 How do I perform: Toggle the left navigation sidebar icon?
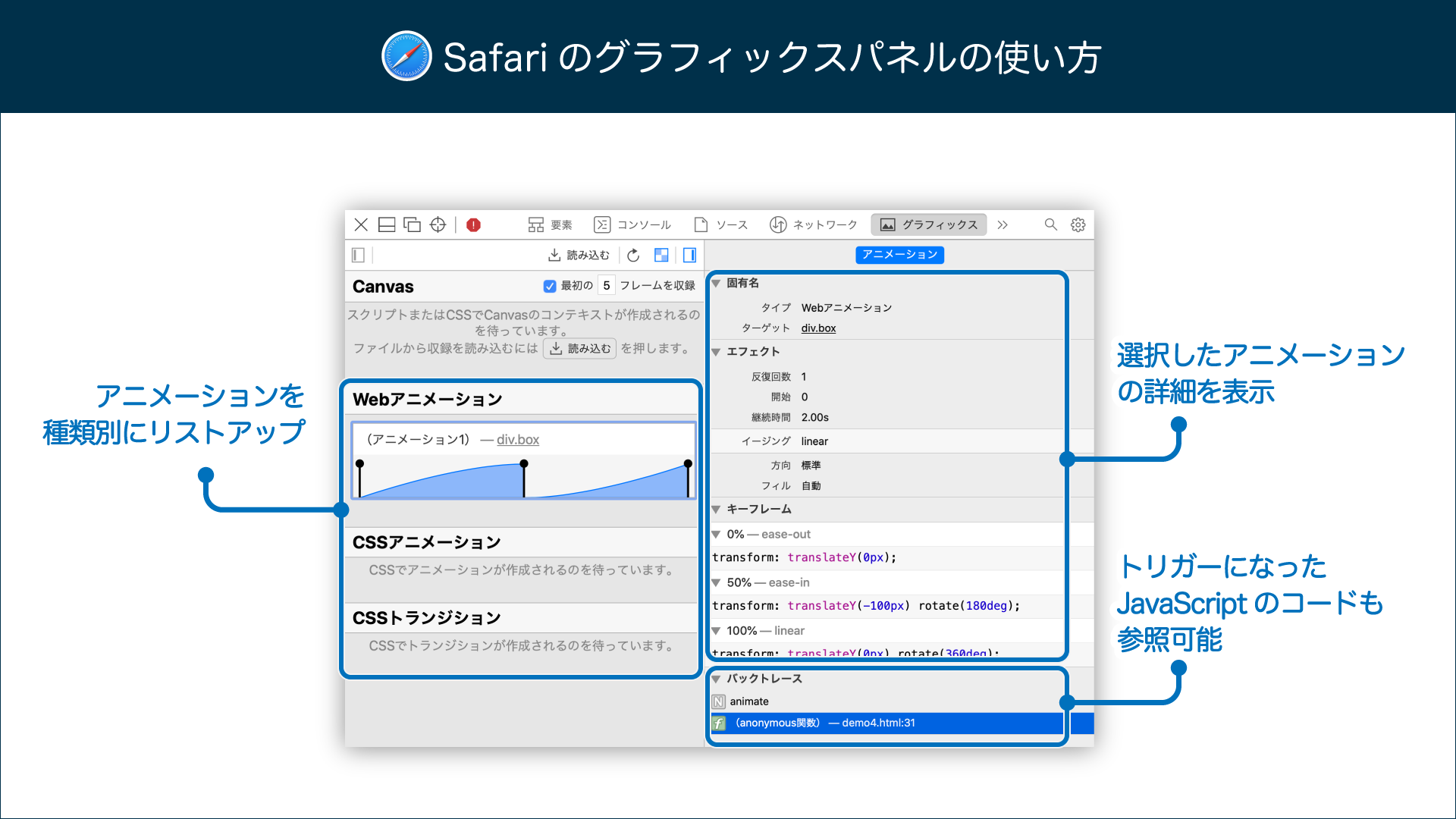point(359,255)
